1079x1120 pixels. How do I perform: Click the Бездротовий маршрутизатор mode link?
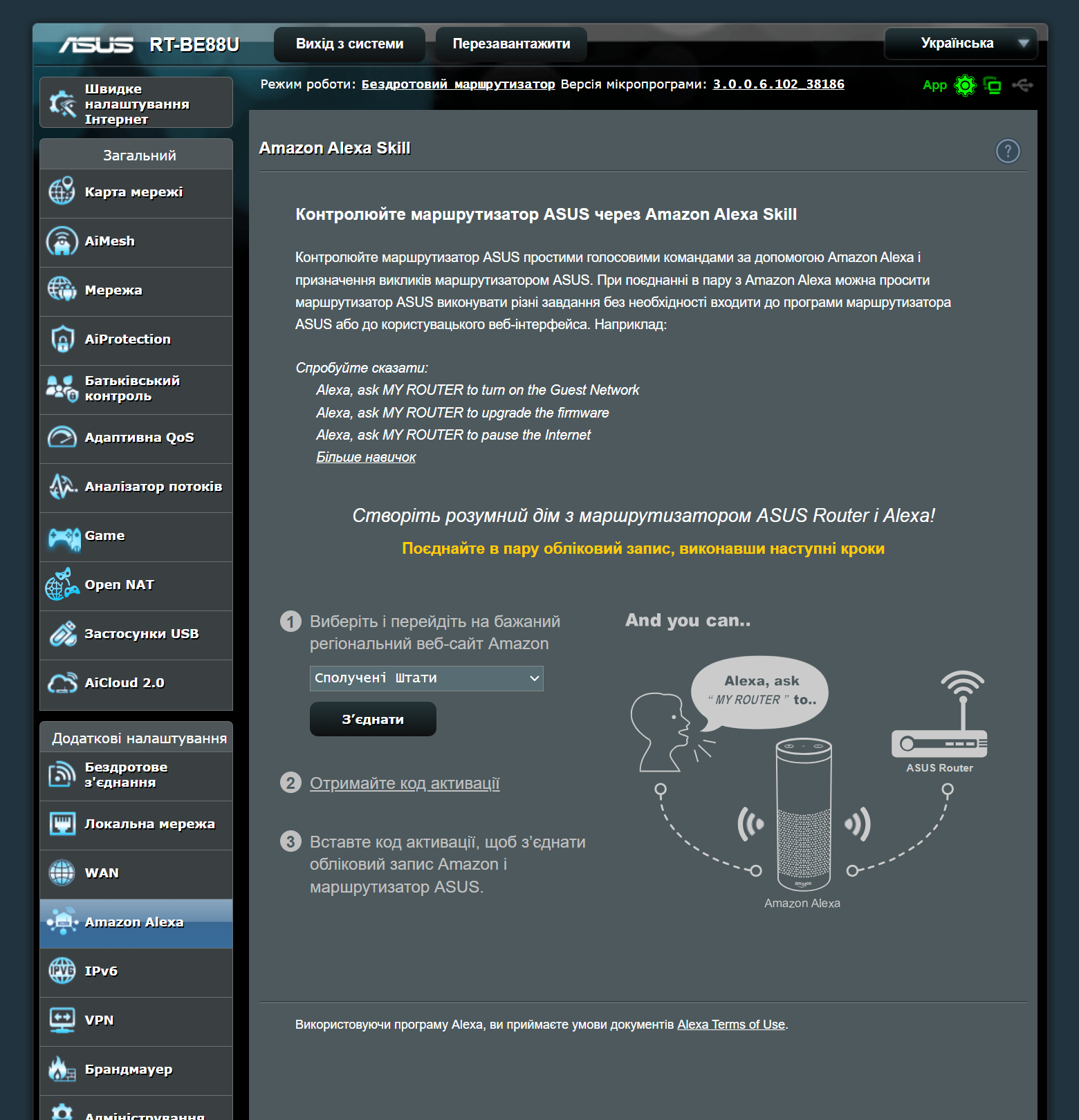[x=458, y=84]
